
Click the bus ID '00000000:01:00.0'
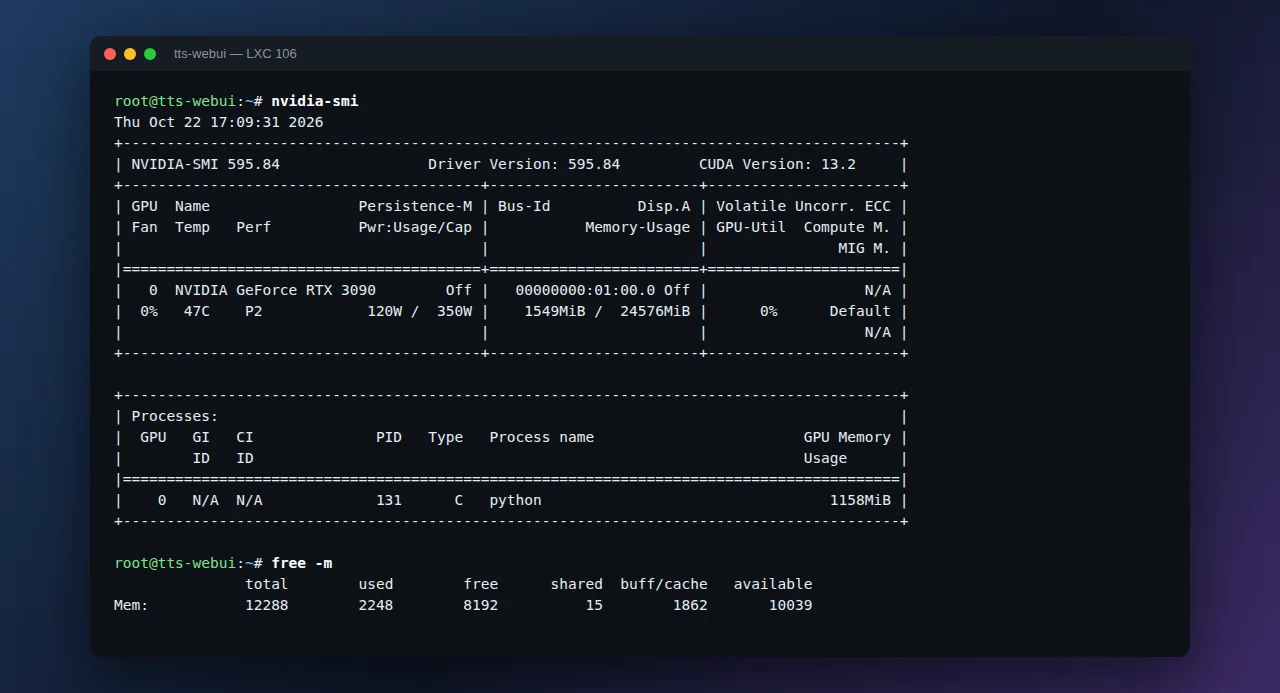point(586,290)
